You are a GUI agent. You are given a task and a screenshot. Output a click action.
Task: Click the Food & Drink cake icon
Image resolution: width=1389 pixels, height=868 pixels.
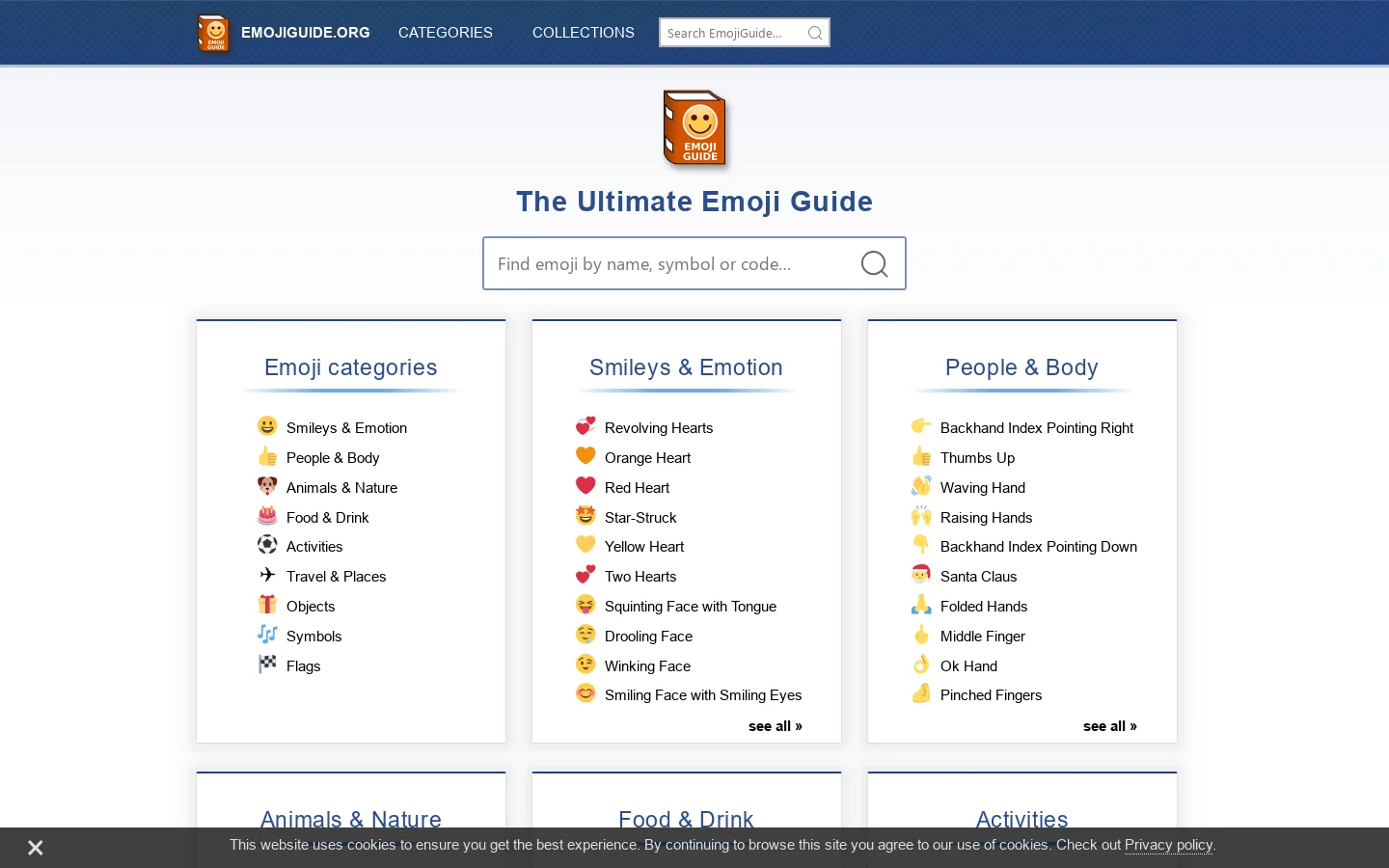click(x=267, y=516)
